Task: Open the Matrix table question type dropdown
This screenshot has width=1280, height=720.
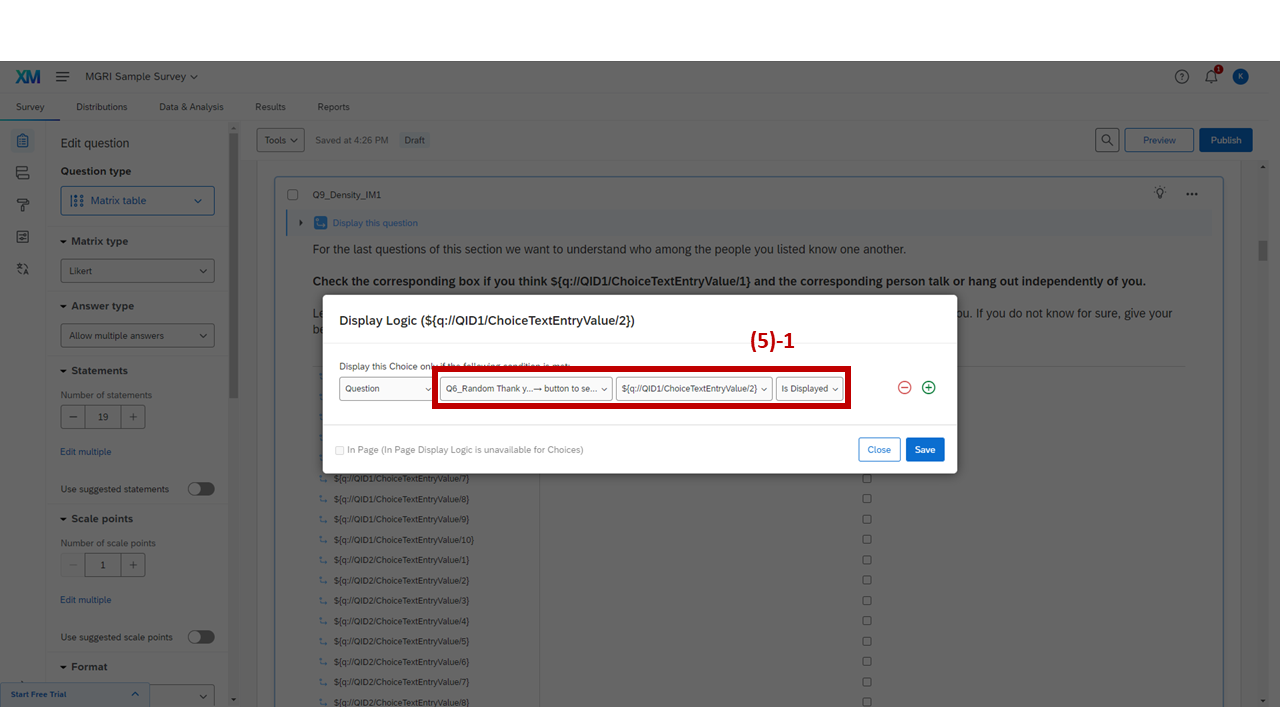Action: [137, 201]
